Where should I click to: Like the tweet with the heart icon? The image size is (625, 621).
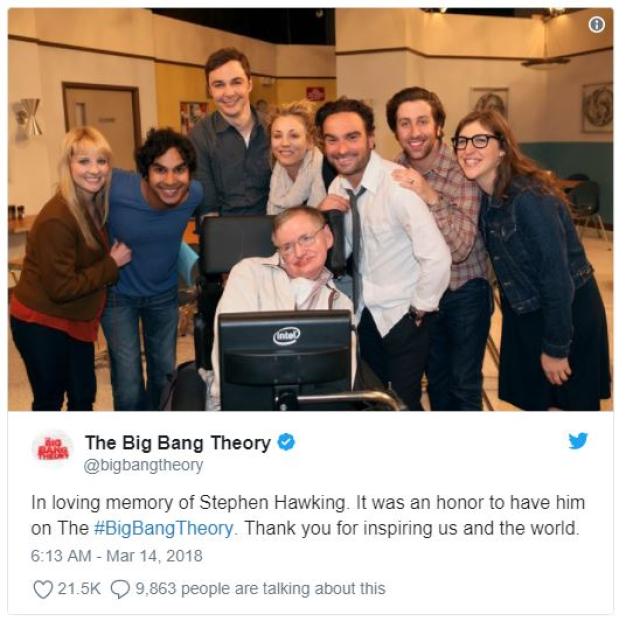43,589
